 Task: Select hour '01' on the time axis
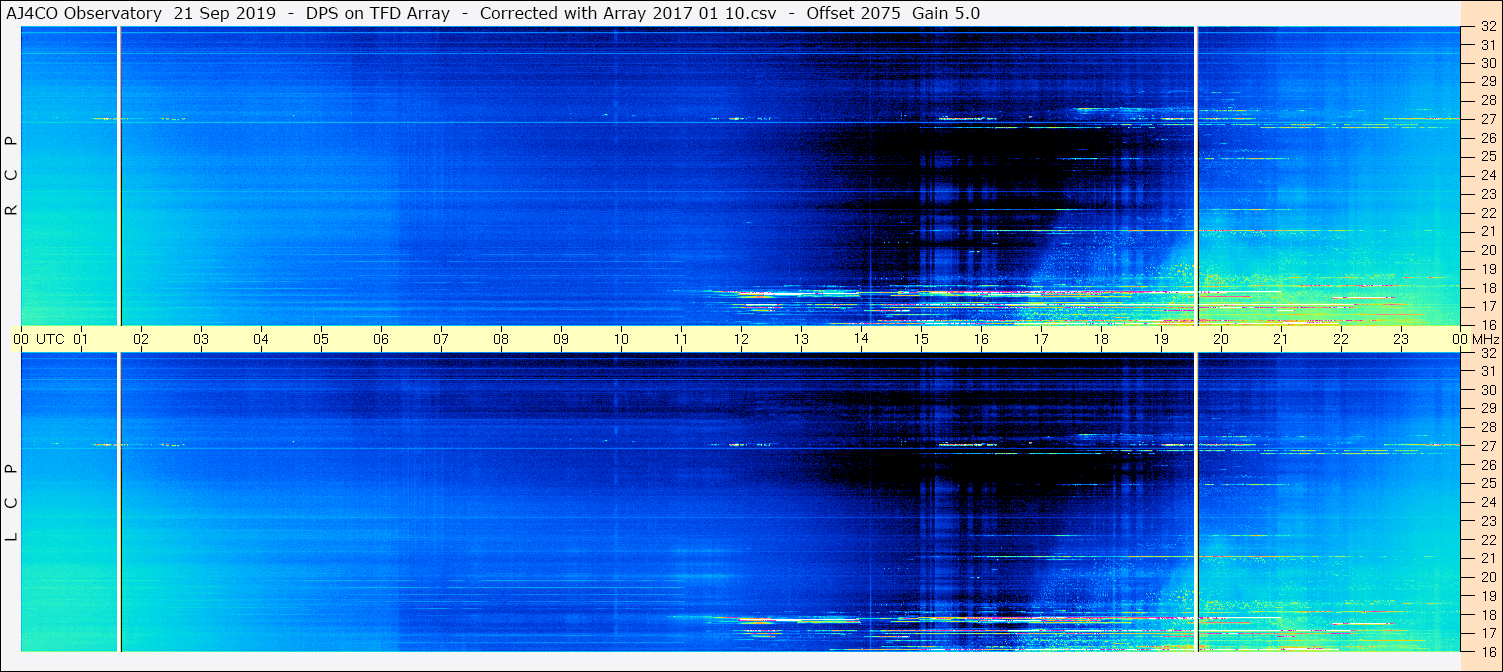[x=81, y=339]
